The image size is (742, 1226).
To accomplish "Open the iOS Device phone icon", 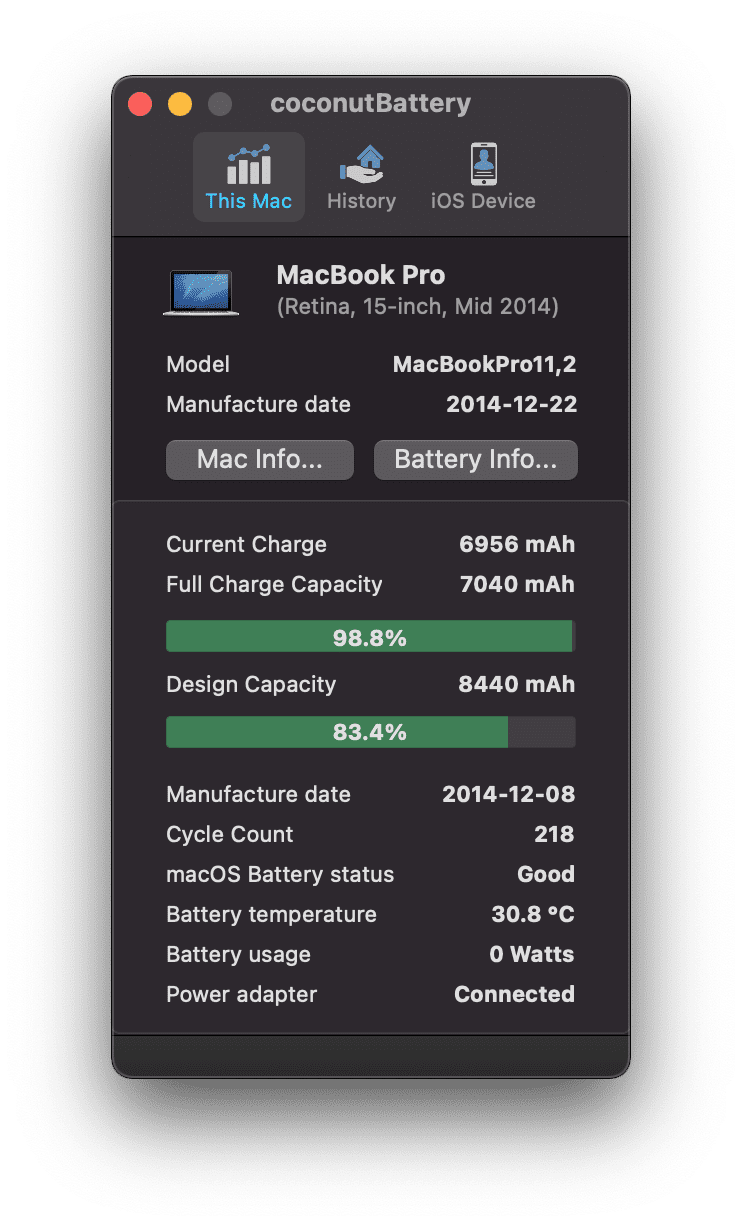I will pyautogui.click(x=484, y=164).
